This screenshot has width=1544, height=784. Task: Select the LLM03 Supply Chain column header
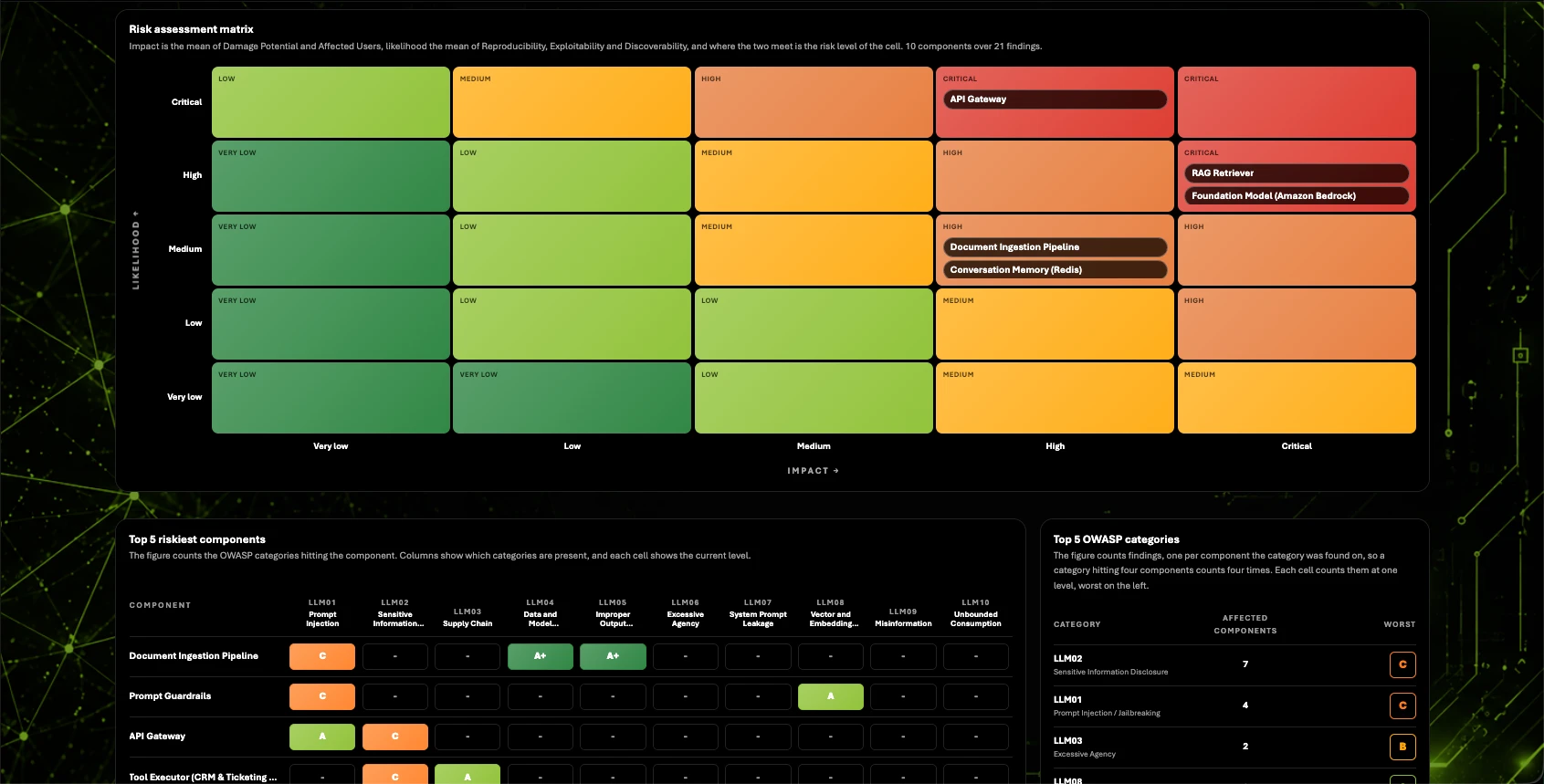(x=467, y=618)
